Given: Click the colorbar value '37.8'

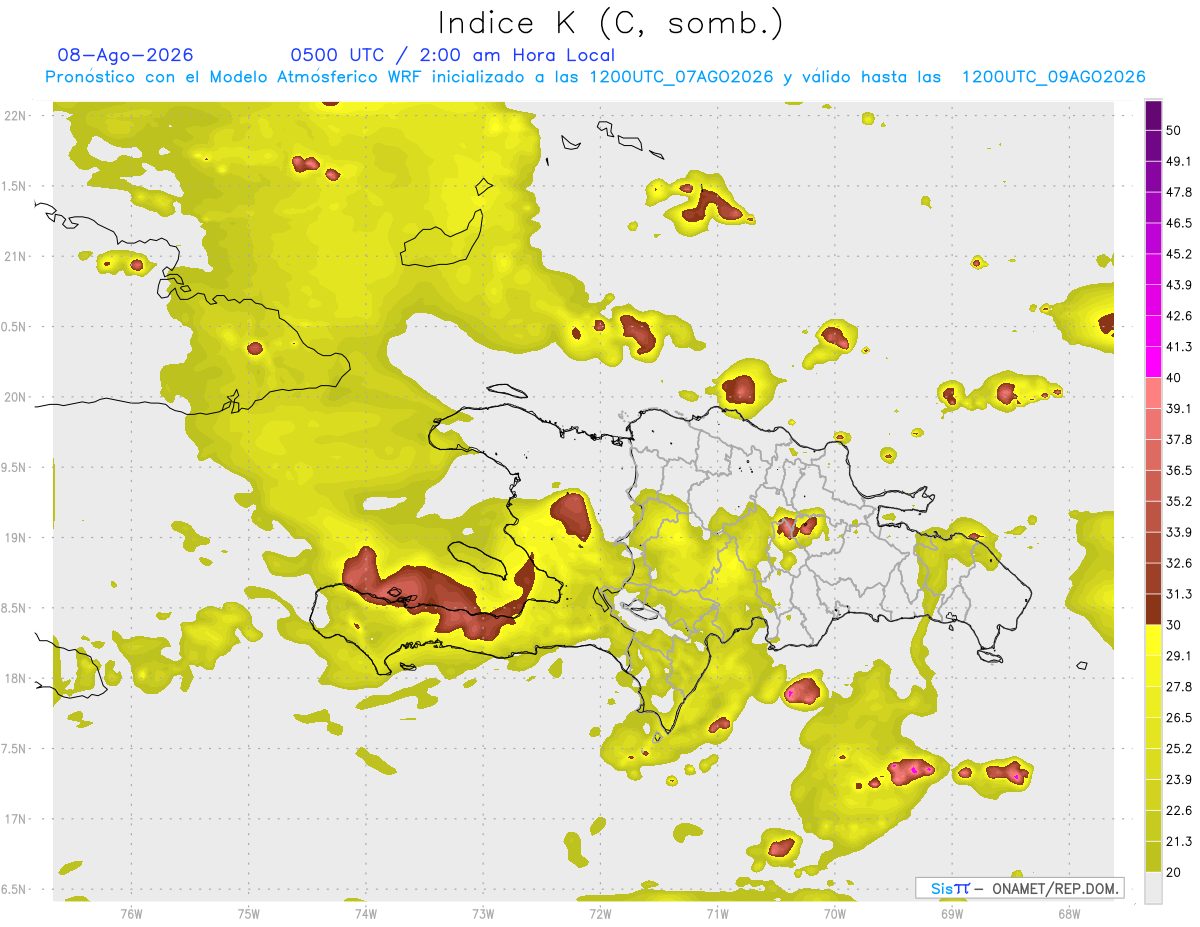Looking at the screenshot, I should pyautogui.click(x=1179, y=439).
